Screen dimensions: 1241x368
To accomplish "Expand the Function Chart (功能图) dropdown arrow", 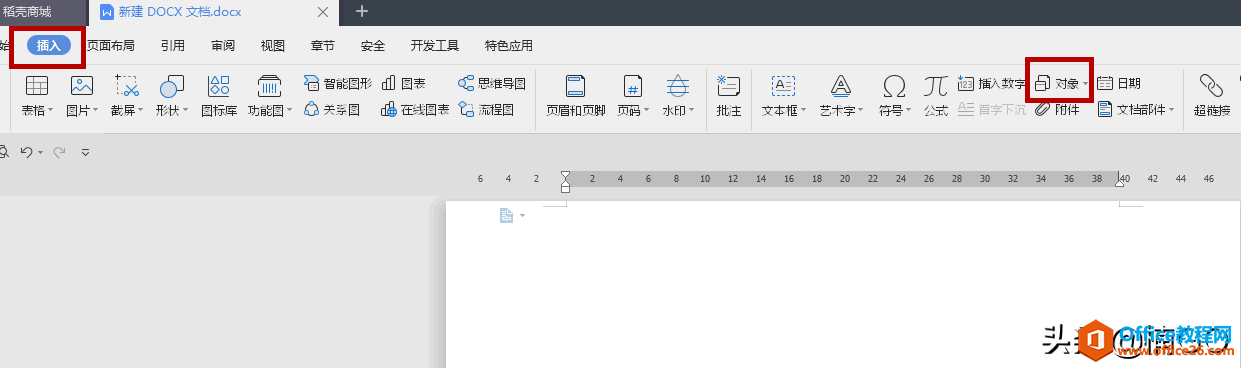I will click(x=289, y=111).
